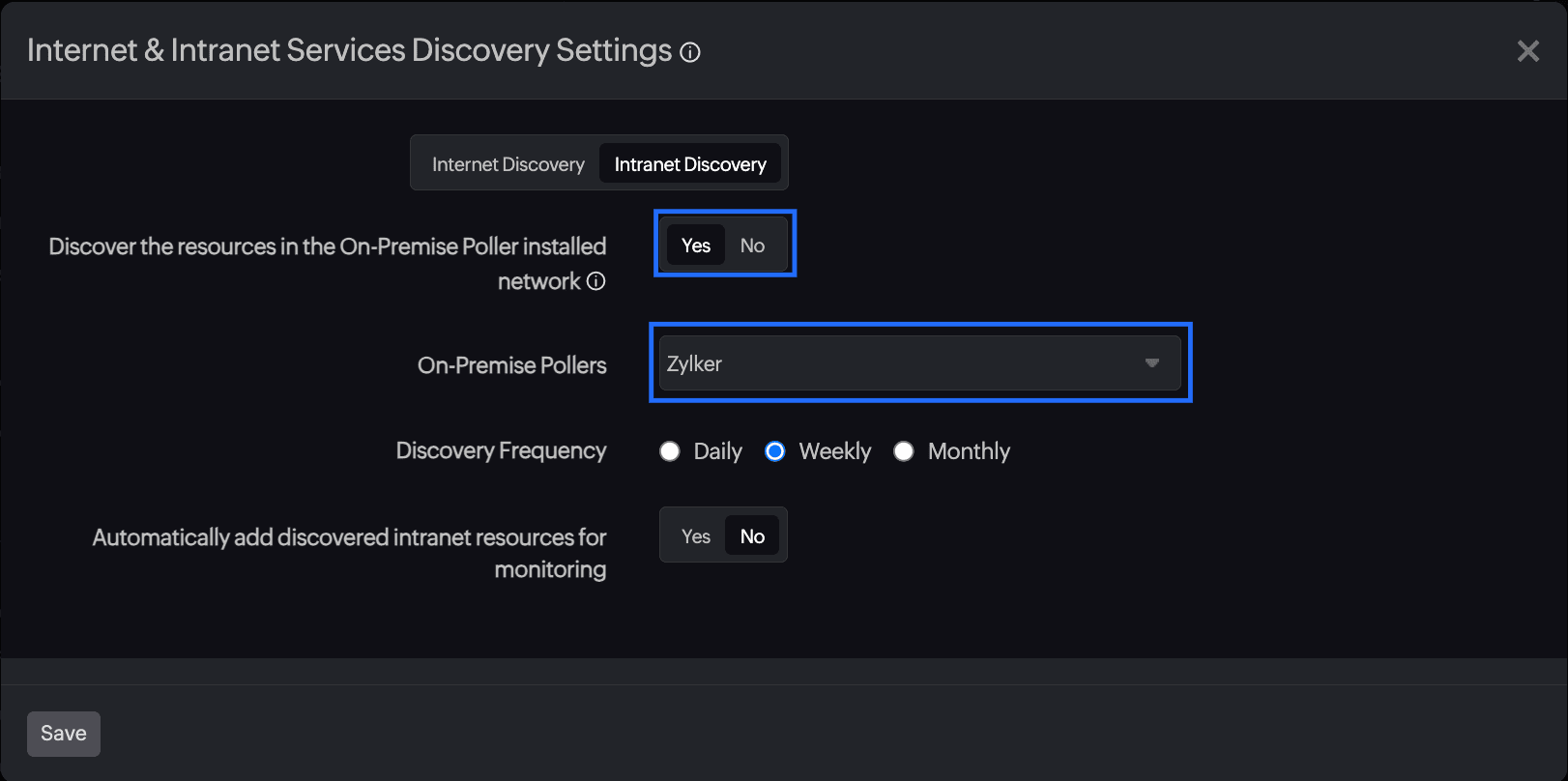Click the "Automatically add discovered intranet resources" label
1568x781 pixels.
349,537
